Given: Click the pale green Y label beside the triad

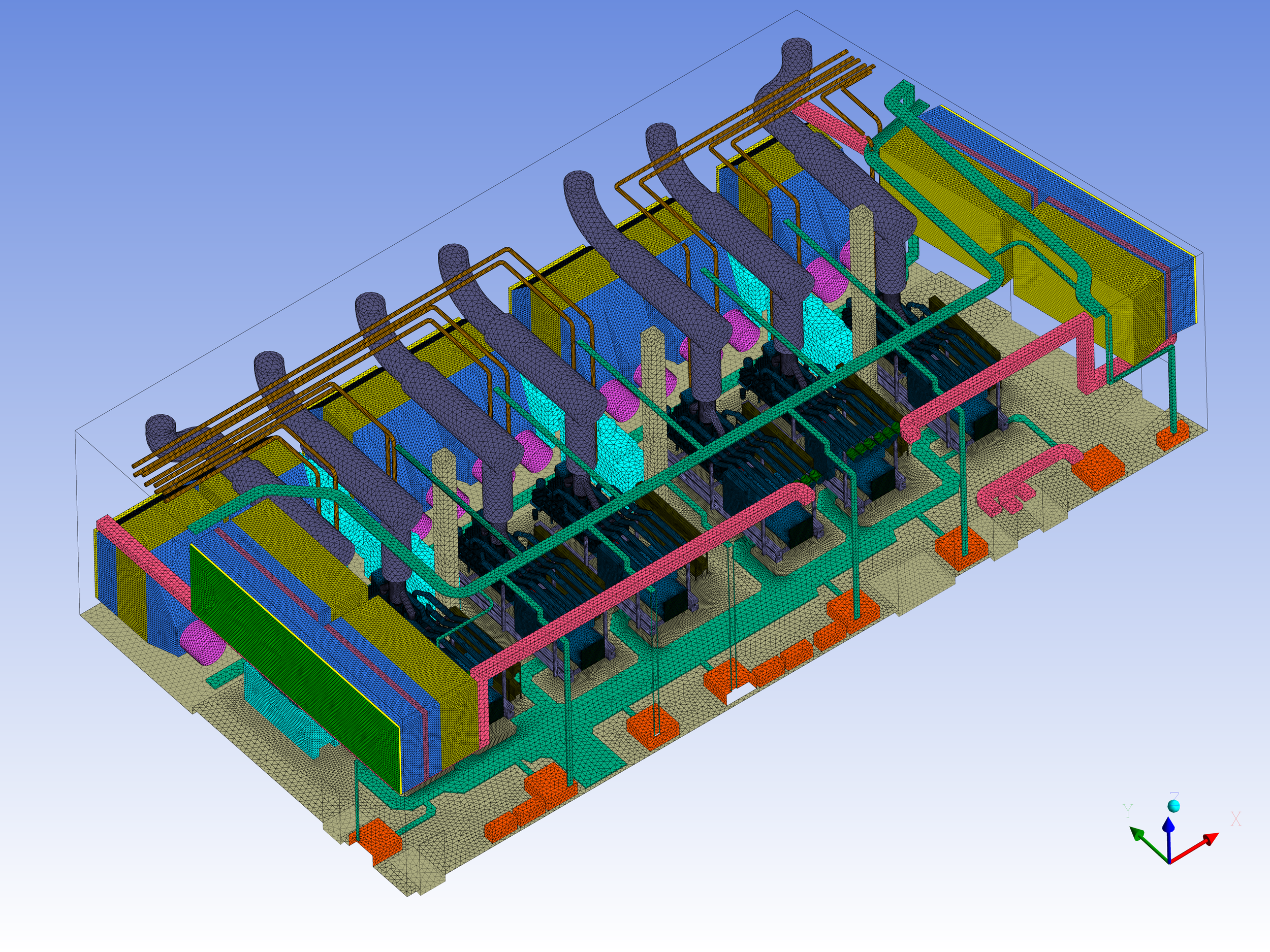Looking at the screenshot, I should [1128, 811].
